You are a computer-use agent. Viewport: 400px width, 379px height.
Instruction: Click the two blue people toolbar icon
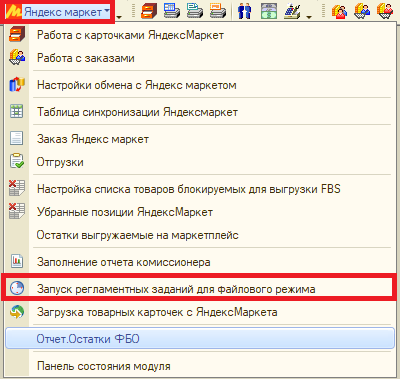coord(245,11)
